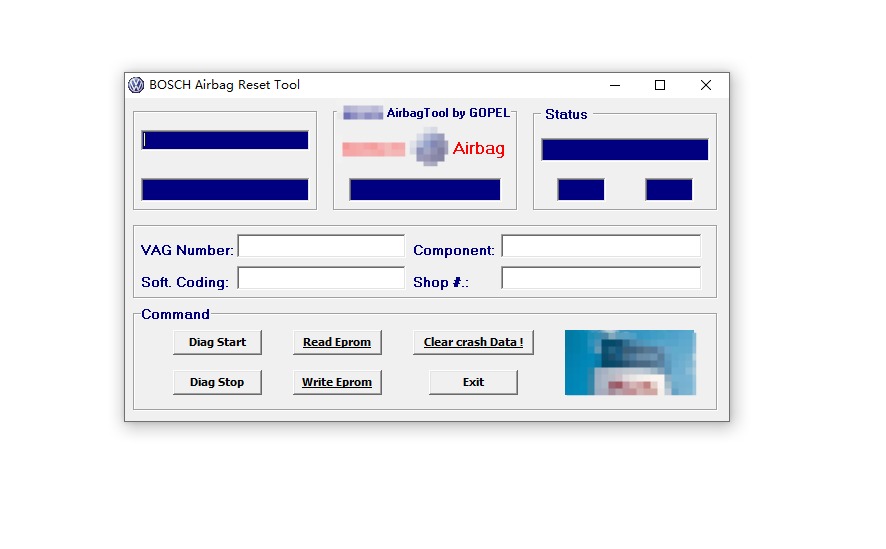The height and width of the screenshot is (549, 886).
Task: Close the BOSCH Airbag Reset Tool window
Action: click(706, 85)
